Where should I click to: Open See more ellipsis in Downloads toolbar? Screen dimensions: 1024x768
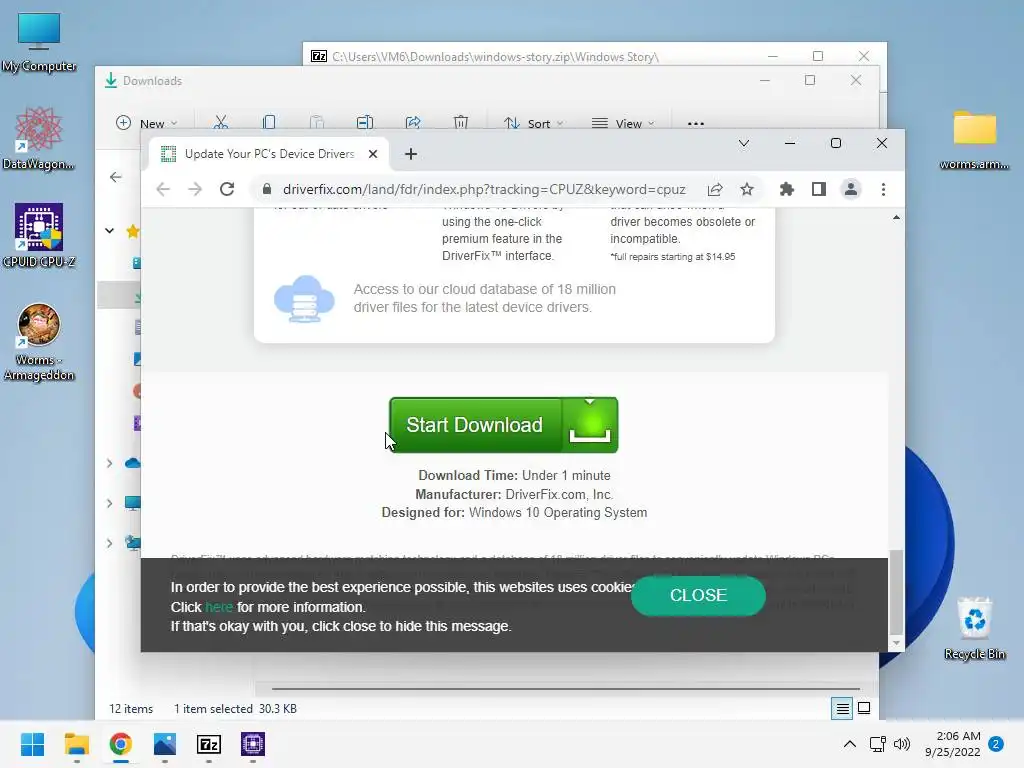click(696, 123)
